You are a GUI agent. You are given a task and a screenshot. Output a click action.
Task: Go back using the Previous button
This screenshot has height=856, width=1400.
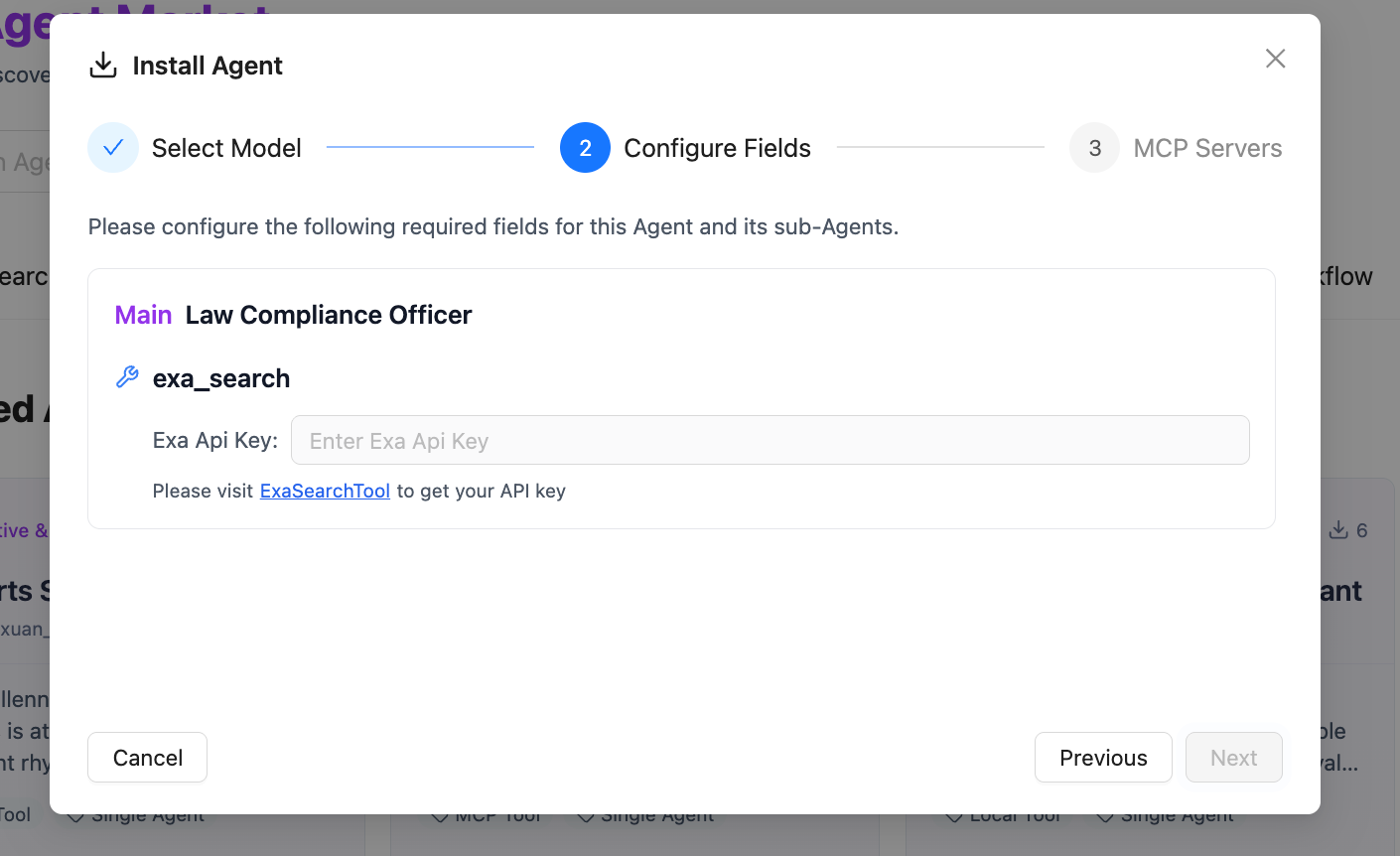pyautogui.click(x=1103, y=757)
